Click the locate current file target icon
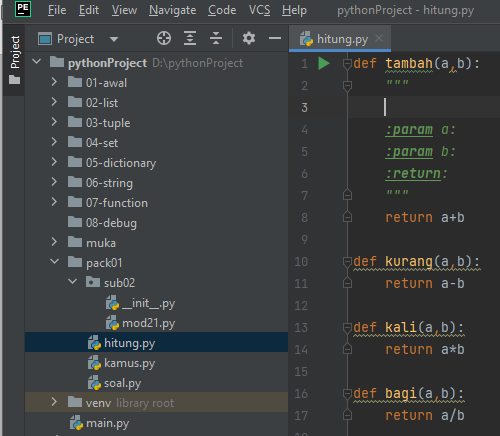The image size is (500, 436). [164, 38]
